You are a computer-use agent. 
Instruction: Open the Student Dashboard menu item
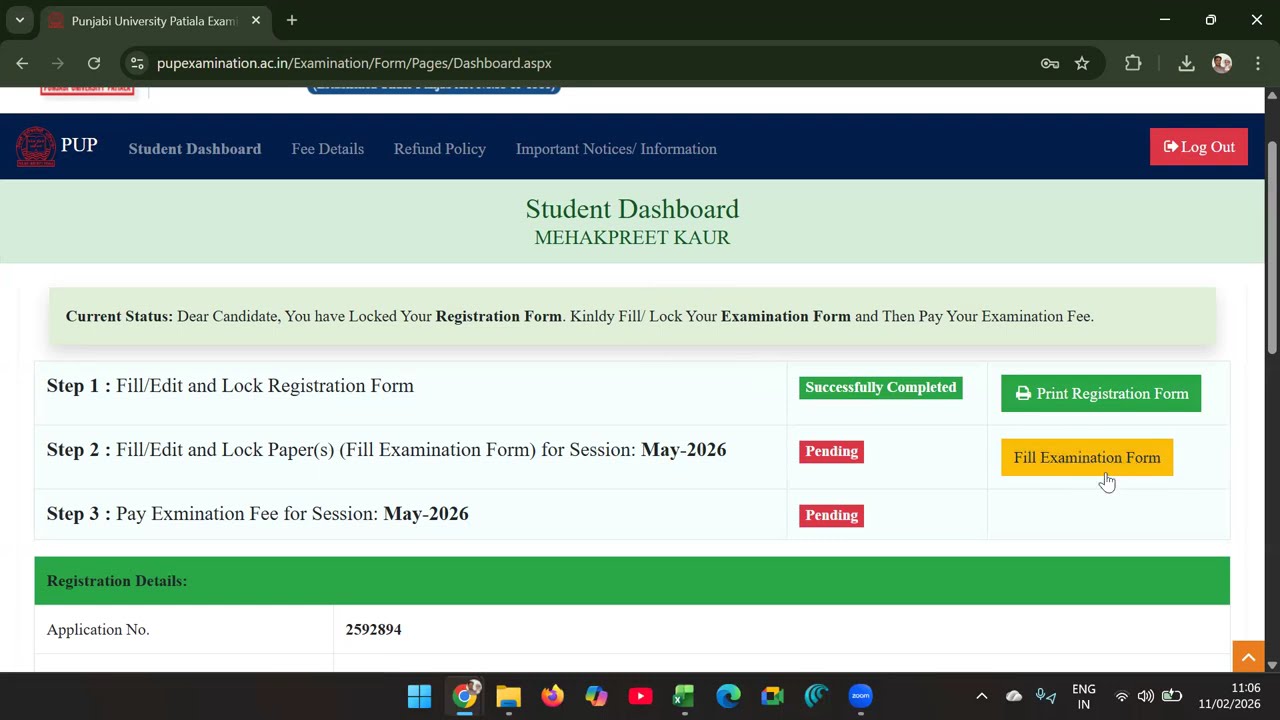point(195,149)
